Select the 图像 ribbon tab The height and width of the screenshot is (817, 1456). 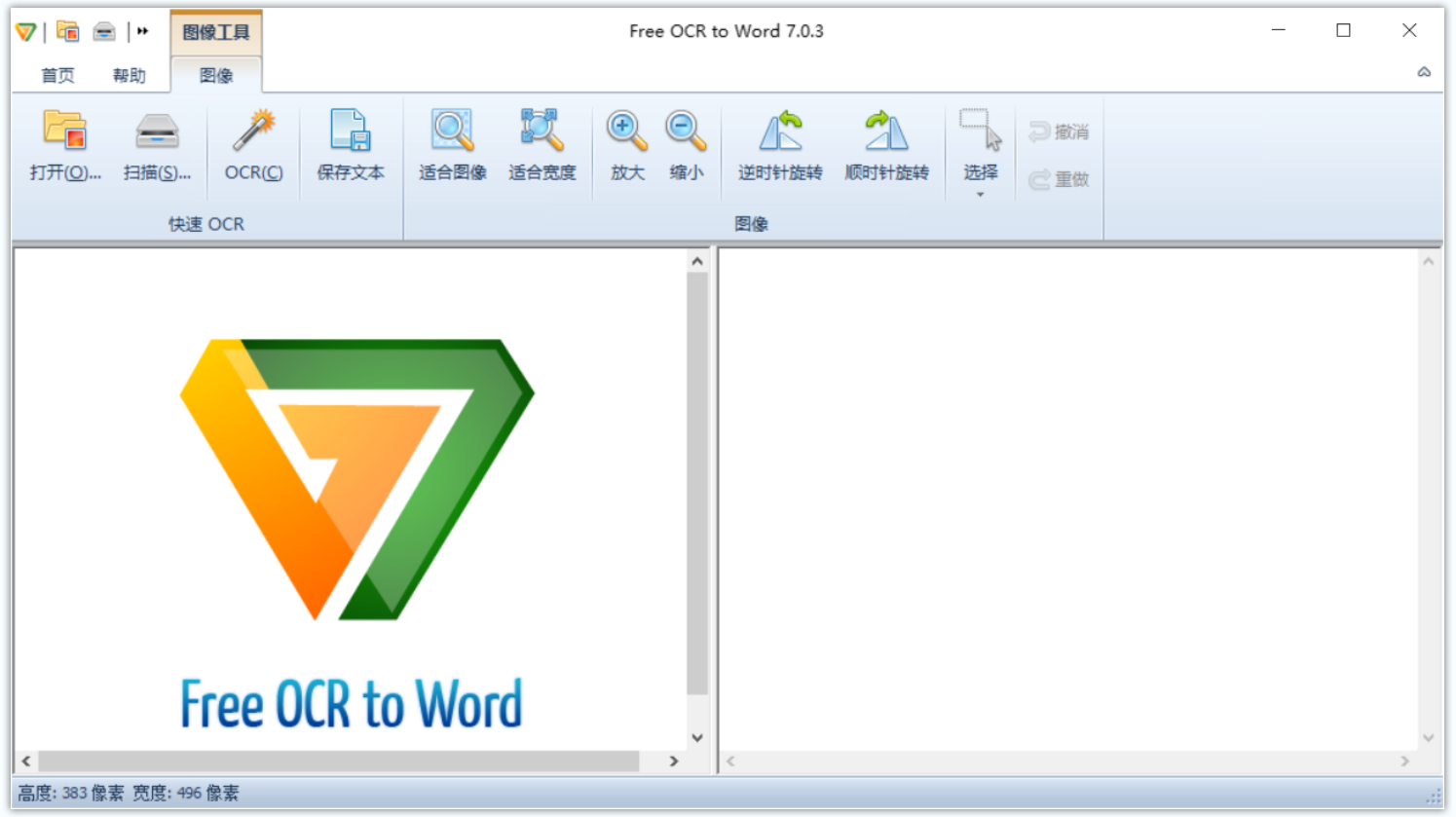216,75
